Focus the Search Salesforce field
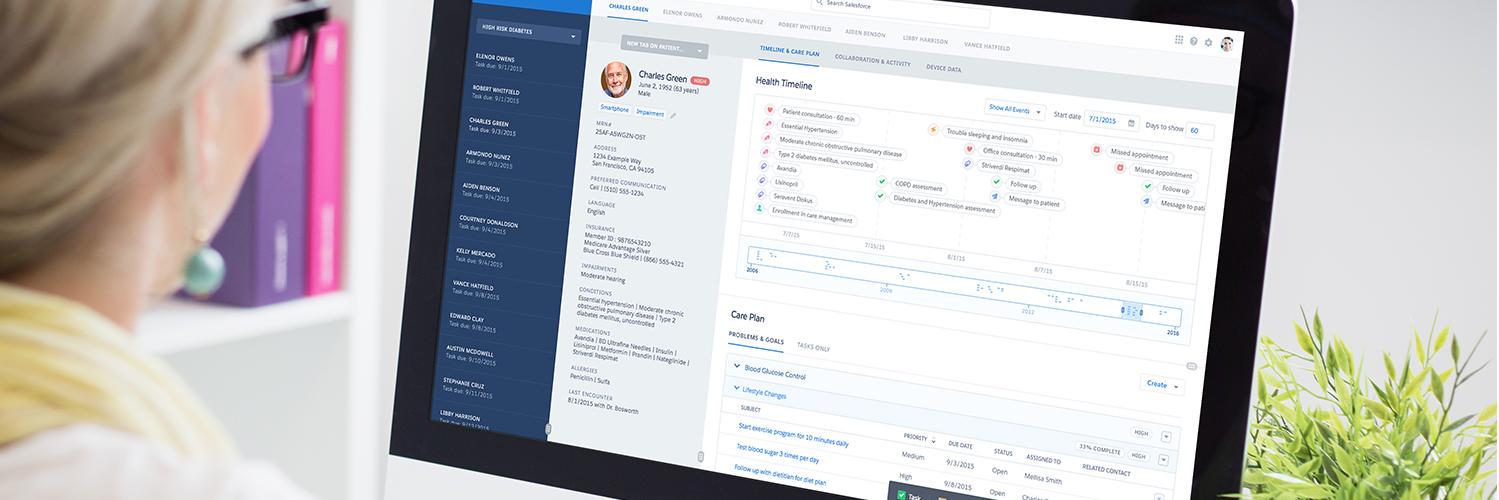 click(899, 9)
